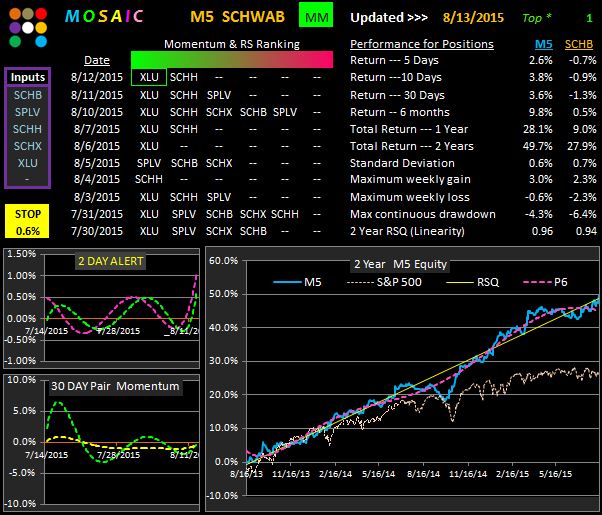Click the Inputs header box
Screen dimensions: 602x515
[28, 77]
